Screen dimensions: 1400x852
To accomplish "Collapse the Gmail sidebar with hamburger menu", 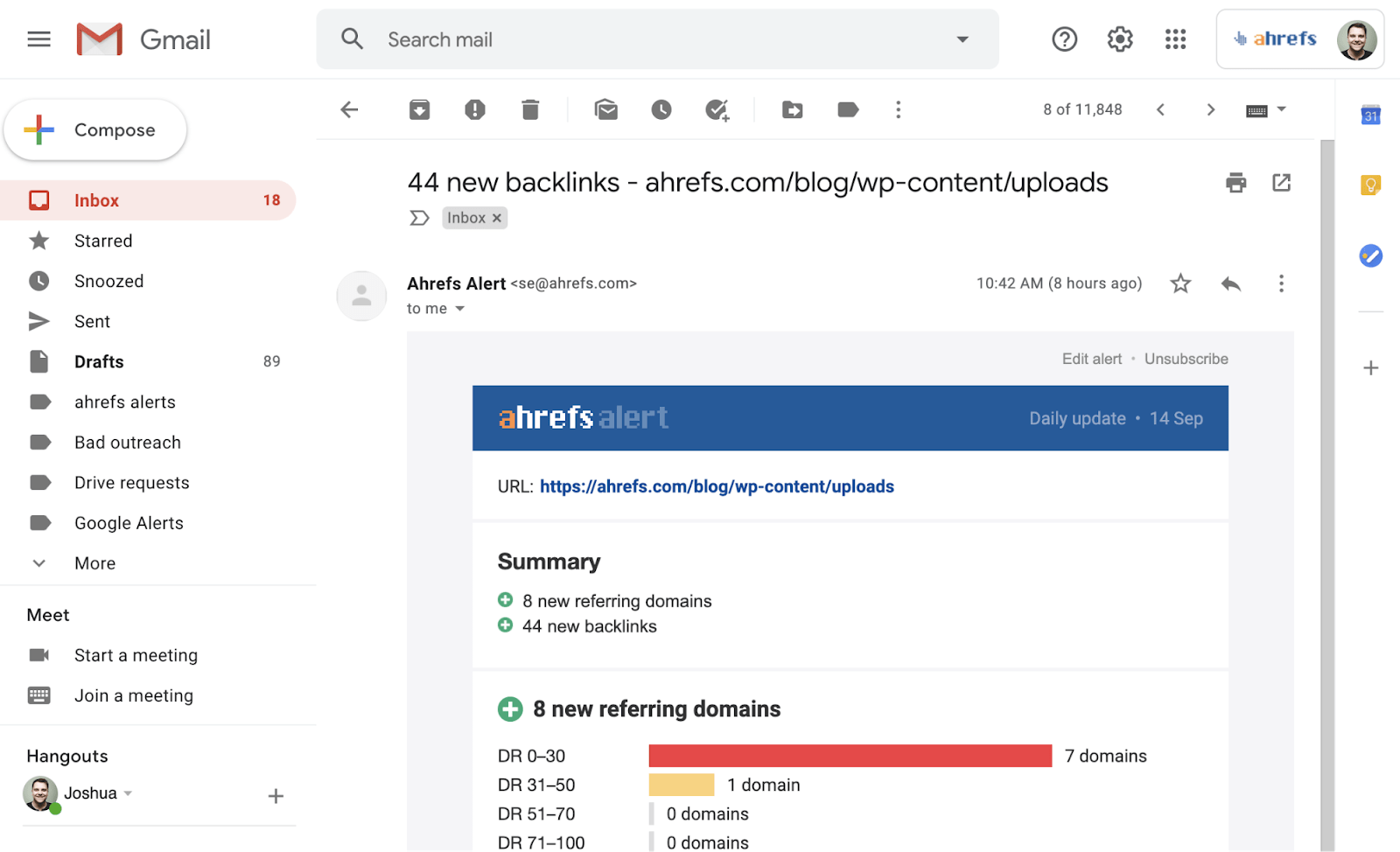I will pyautogui.click(x=38, y=38).
